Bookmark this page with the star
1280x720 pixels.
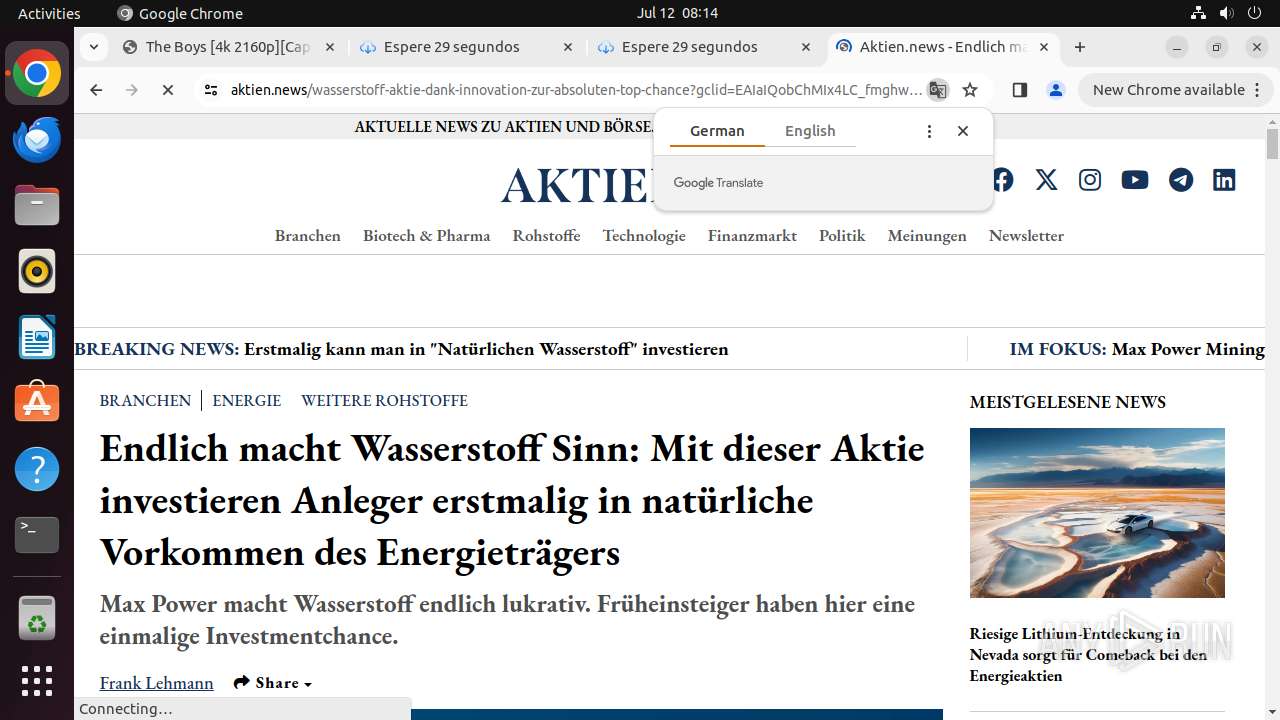tap(970, 90)
